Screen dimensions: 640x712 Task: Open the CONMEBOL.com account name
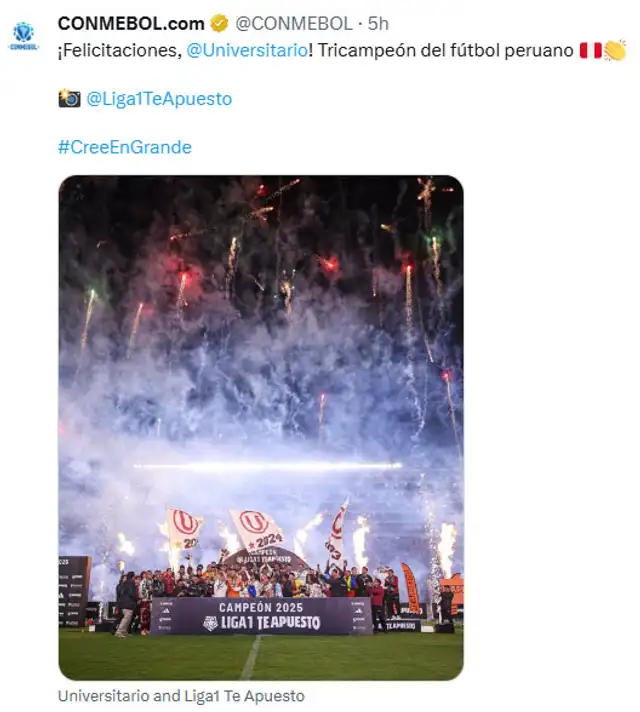(131, 24)
